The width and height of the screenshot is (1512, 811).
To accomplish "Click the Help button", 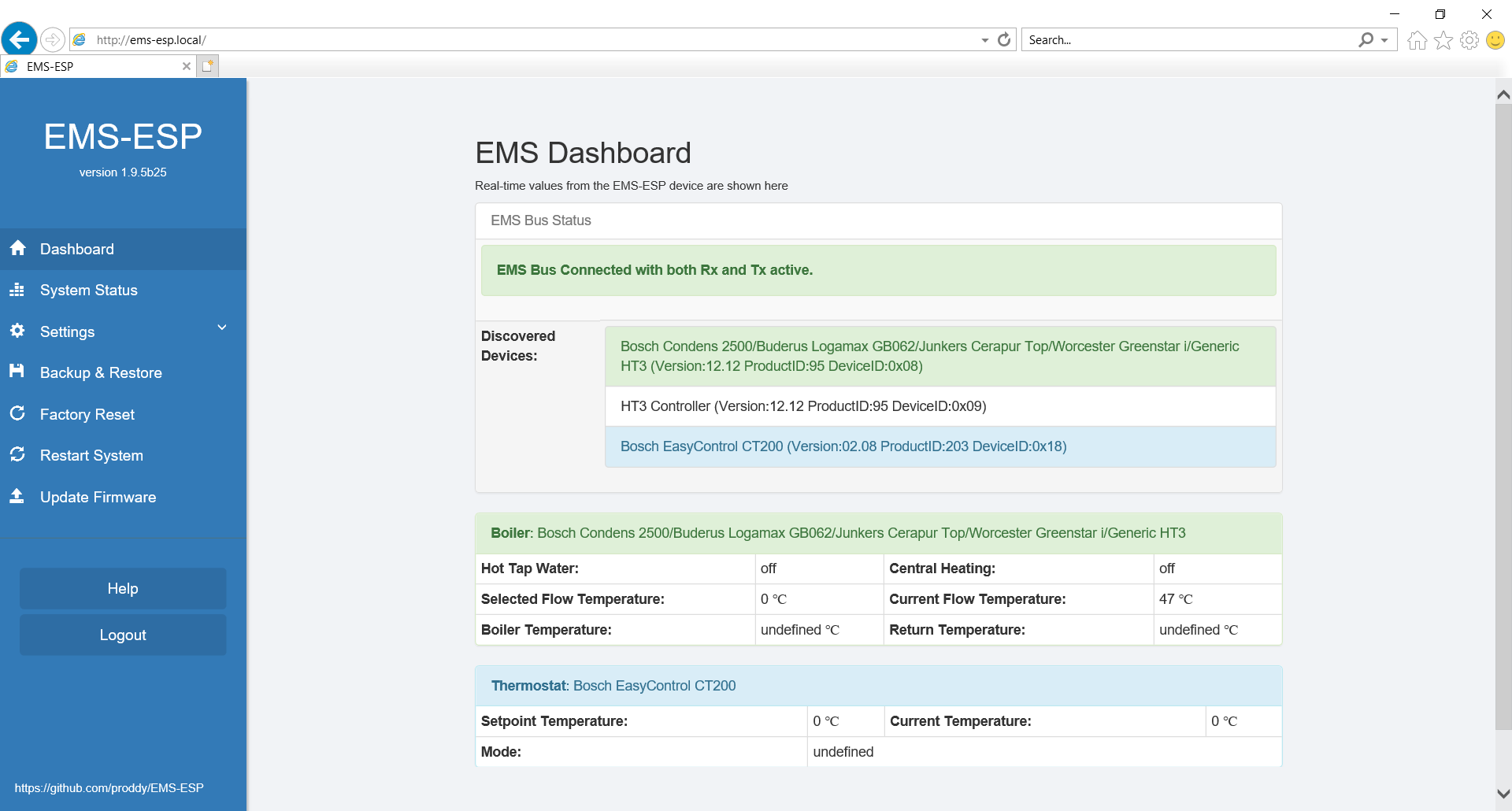I will coord(123,588).
